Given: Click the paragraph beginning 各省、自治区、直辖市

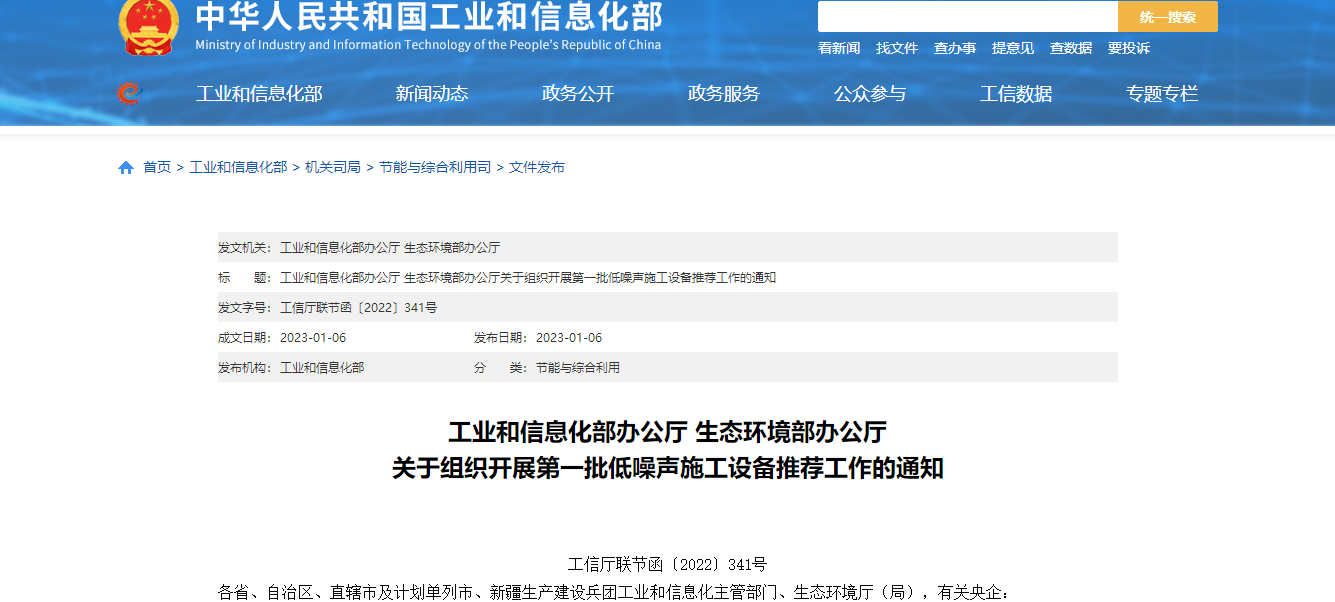Looking at the screenshot, I should click(x=616, y=592).
